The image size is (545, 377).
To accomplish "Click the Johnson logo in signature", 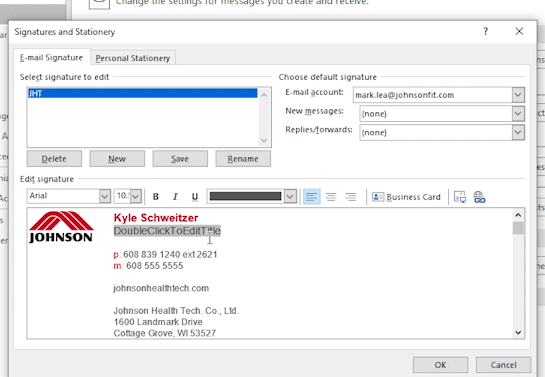I will 61,227.
